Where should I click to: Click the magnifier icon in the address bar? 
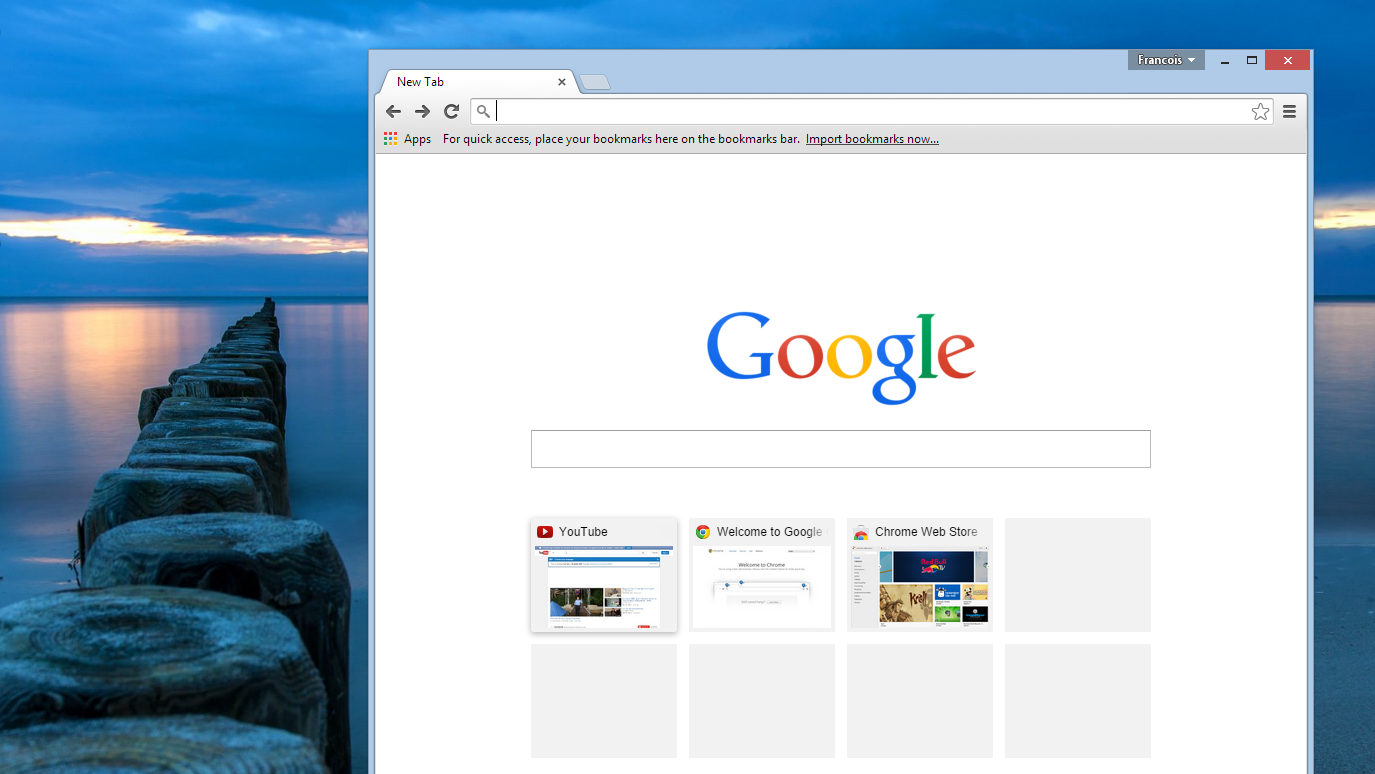click(483, 112)
